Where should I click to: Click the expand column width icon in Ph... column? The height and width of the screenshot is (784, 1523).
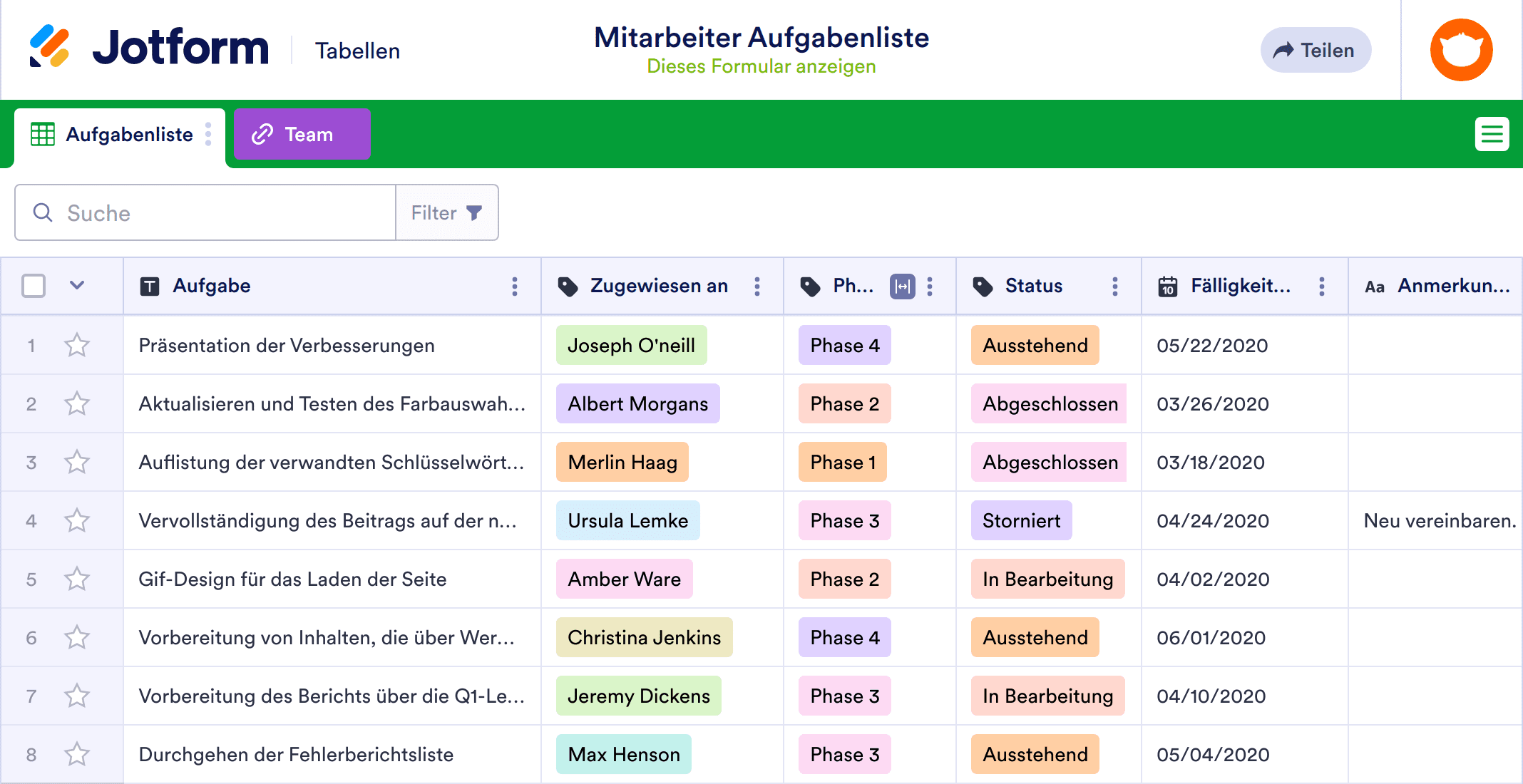point(902,287)
